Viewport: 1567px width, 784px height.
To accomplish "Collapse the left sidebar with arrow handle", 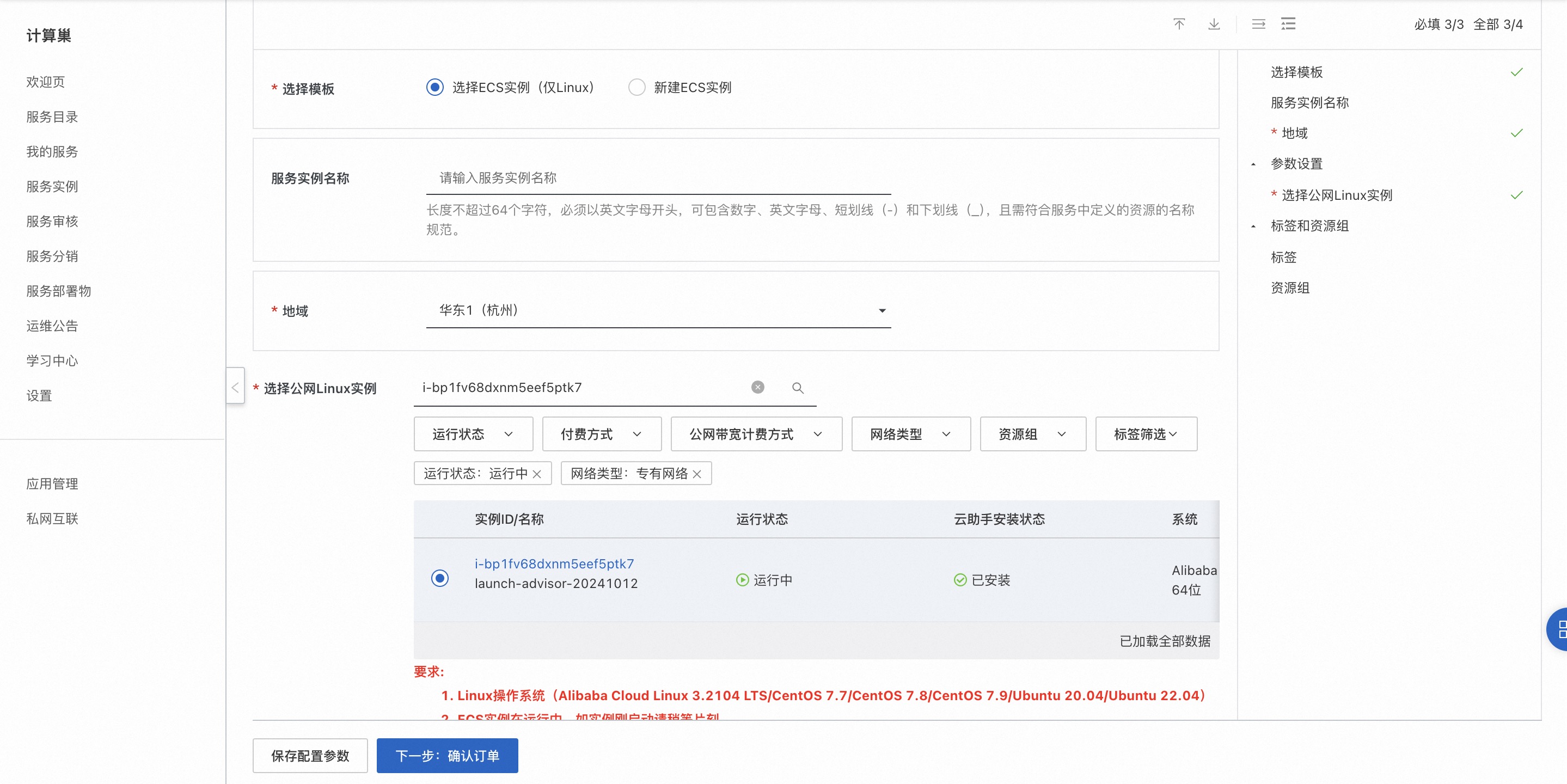I will [x=235, y=388].
